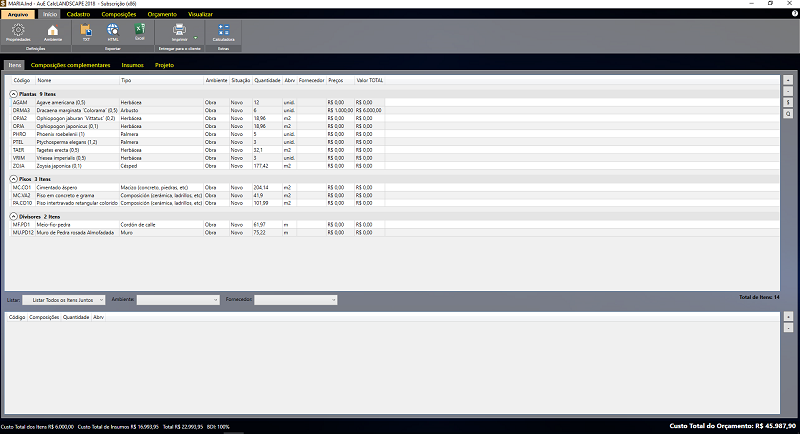Sort by Fornecedor column header
The height and width of the screenshot is (434, 800).
(x=312, y=81)
